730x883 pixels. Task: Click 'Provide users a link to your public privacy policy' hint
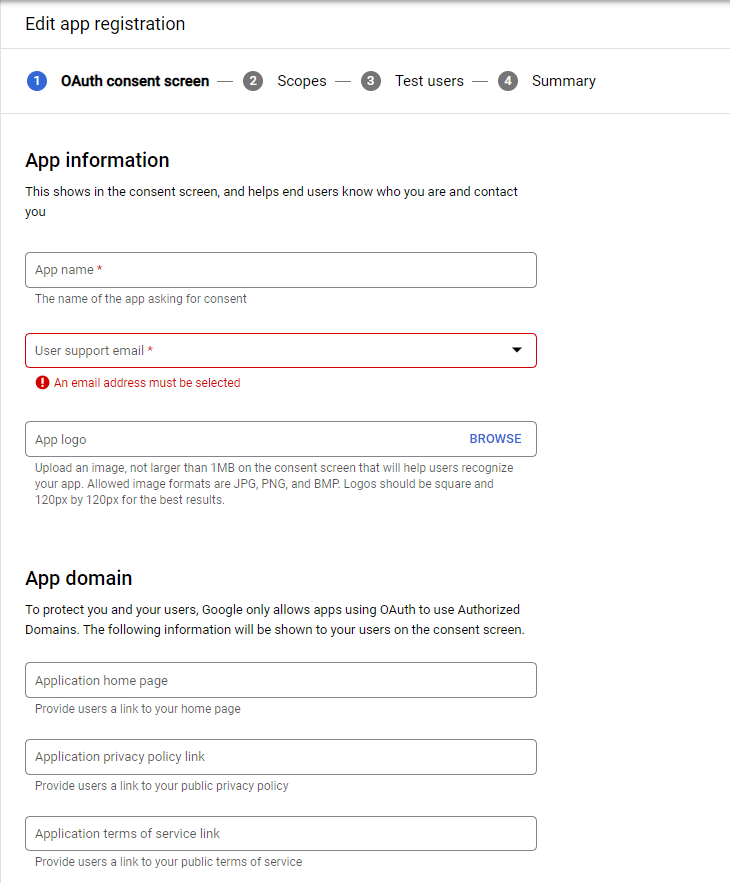162,786
